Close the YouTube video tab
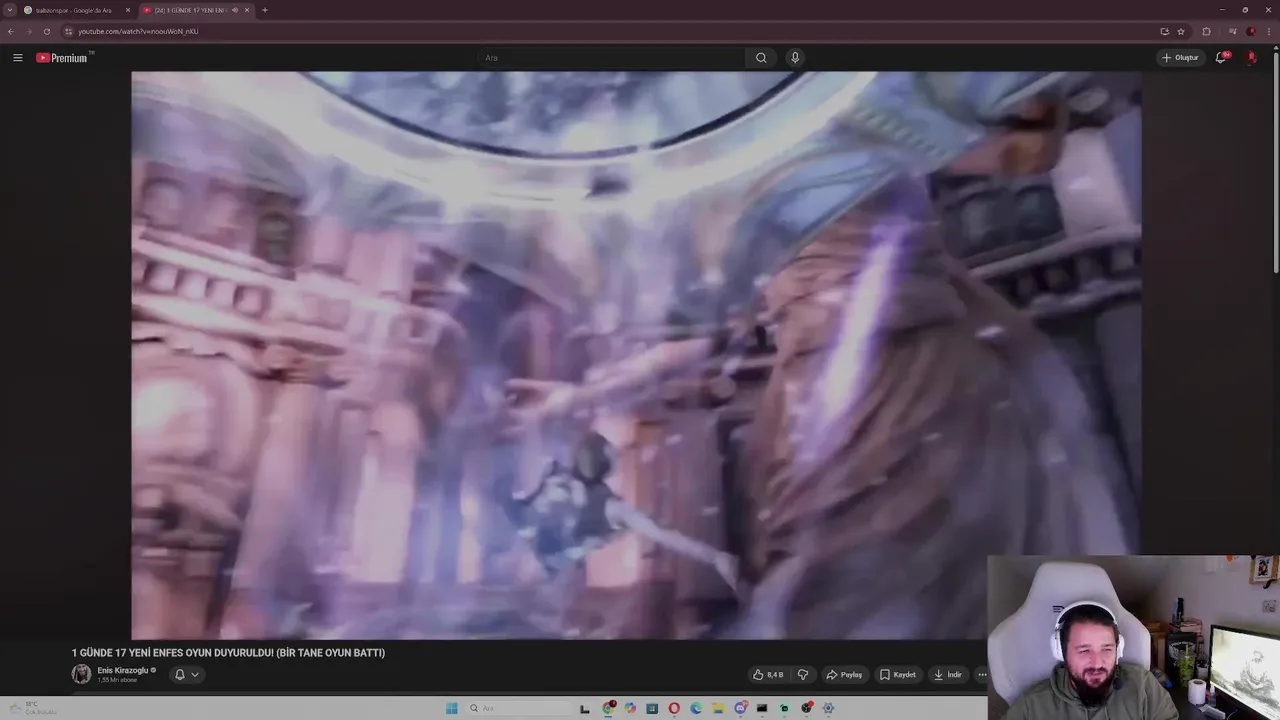Screen dimensions: 1280x720 coord(247,10)
